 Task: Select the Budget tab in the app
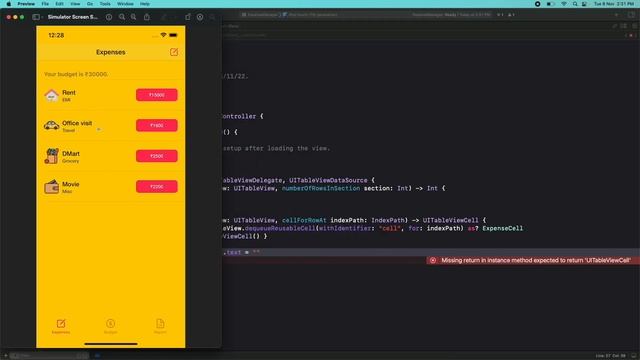point(110,327)
